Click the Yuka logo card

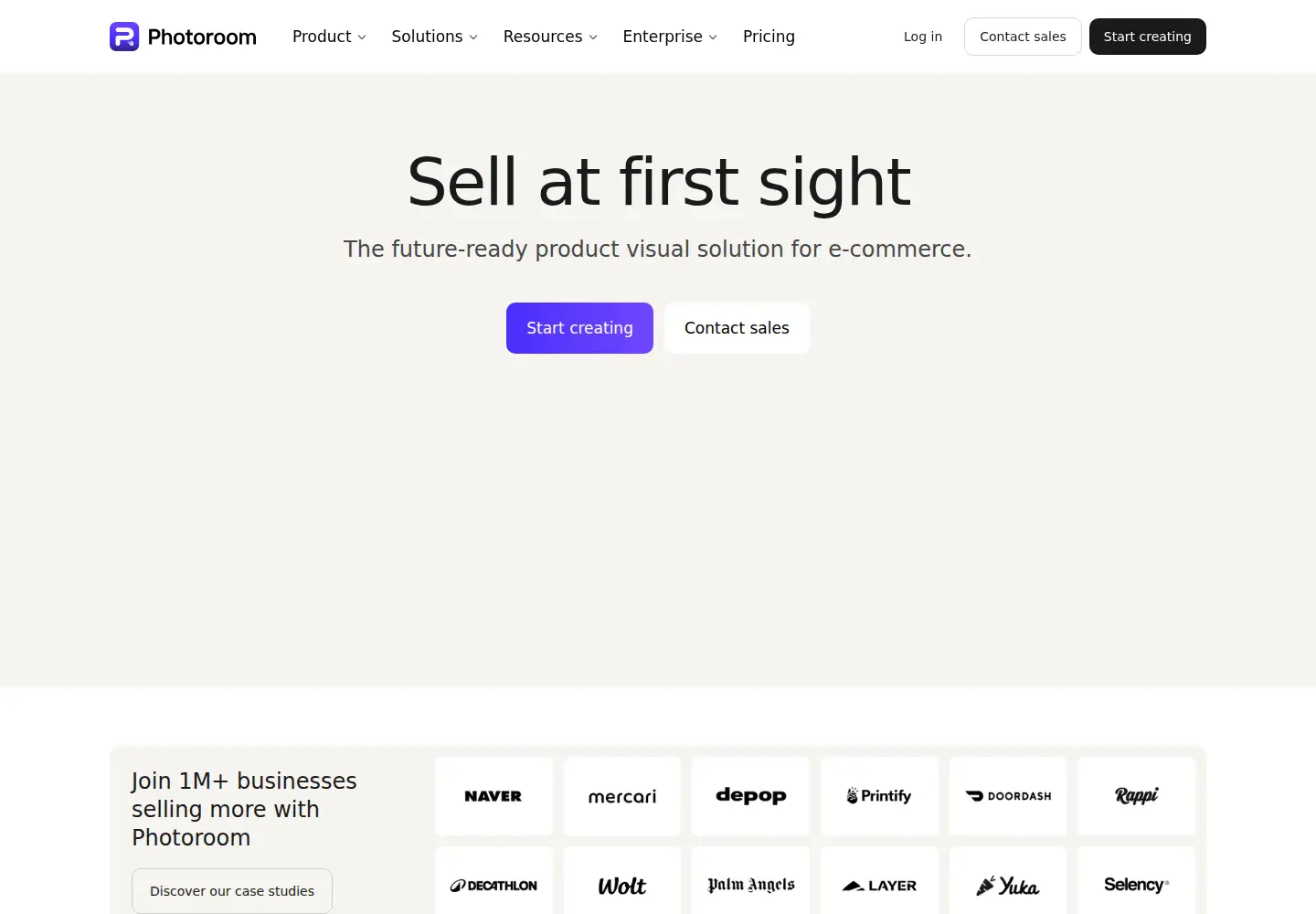pos(1008,881)
